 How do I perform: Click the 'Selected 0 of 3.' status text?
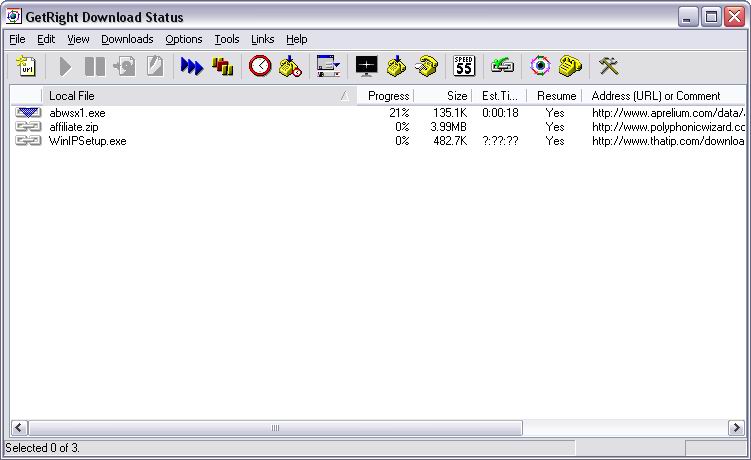(42, 448)
